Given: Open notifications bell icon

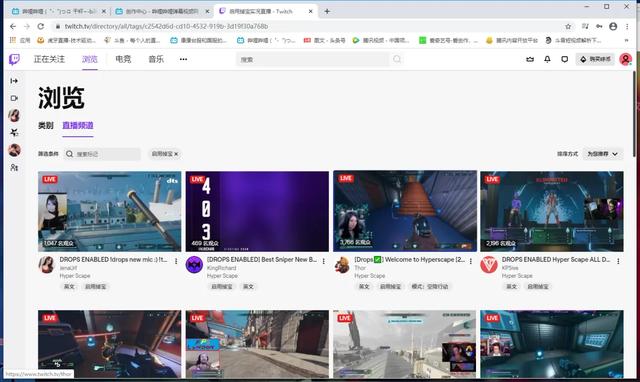Looking at the screenshot, I should coord(547,60).
